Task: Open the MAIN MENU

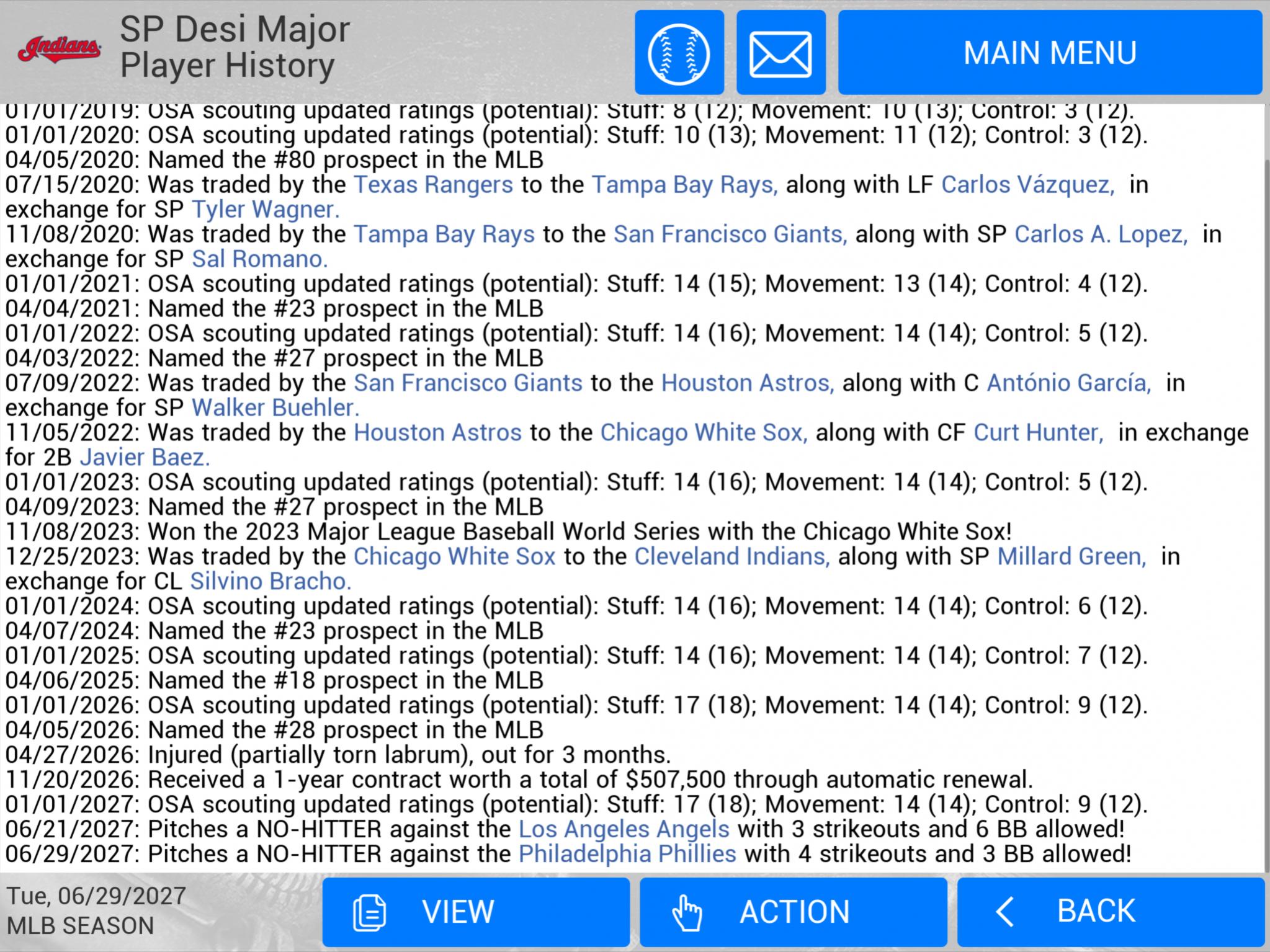Action: tap(1050, 53)
